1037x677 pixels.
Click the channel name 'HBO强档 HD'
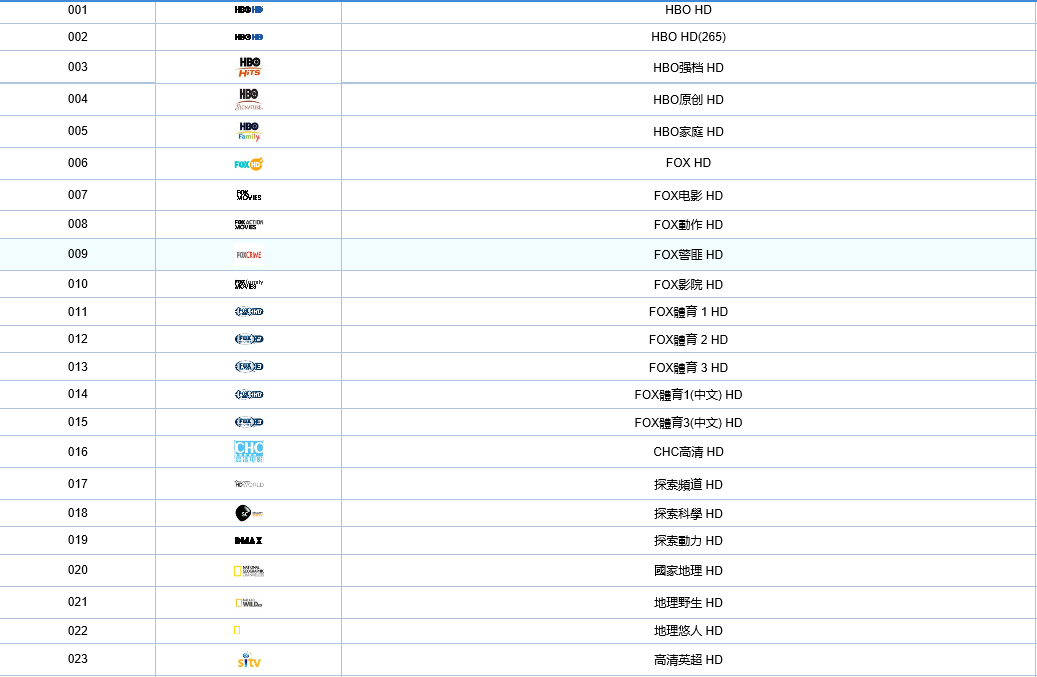688,67
